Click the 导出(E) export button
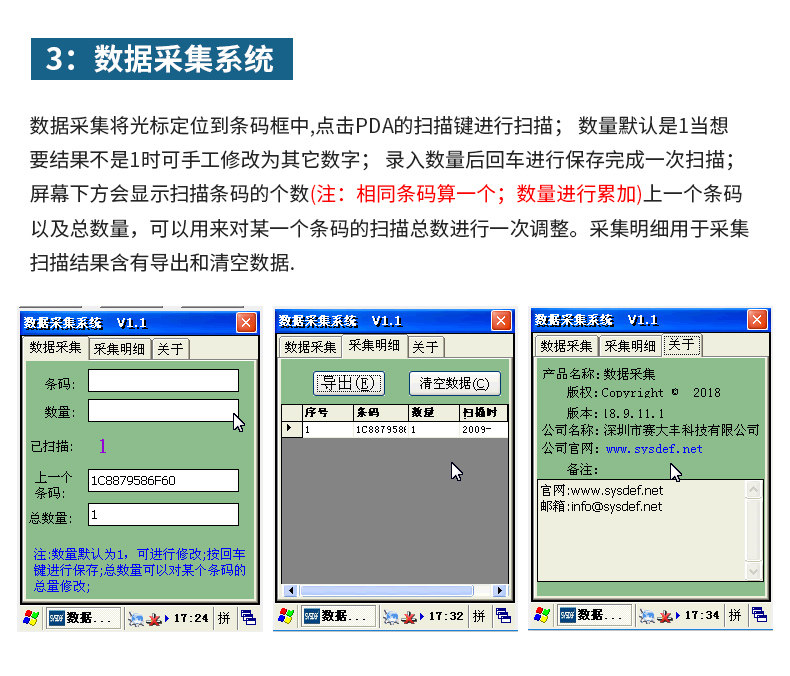 coord(349,383)
